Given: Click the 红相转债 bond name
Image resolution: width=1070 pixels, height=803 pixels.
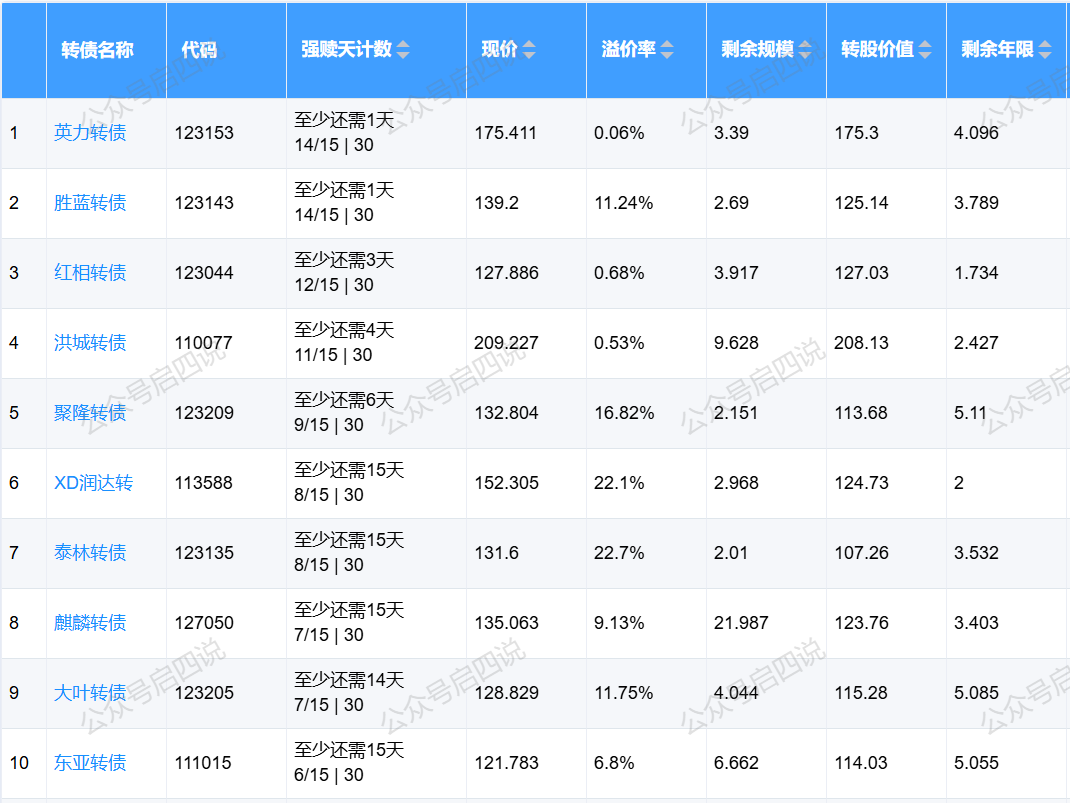Looking at the screenshot, I should pyautogui.click(x=90, y=273).
